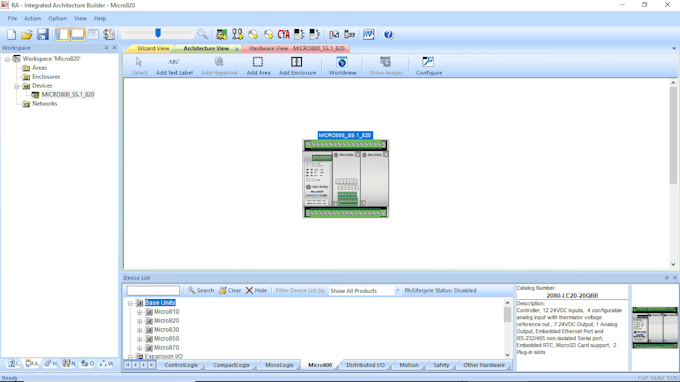This screenshot has height=382, width=680.
Task: Expand the Micro870 tree node
Action: click(x=140, y=348)
